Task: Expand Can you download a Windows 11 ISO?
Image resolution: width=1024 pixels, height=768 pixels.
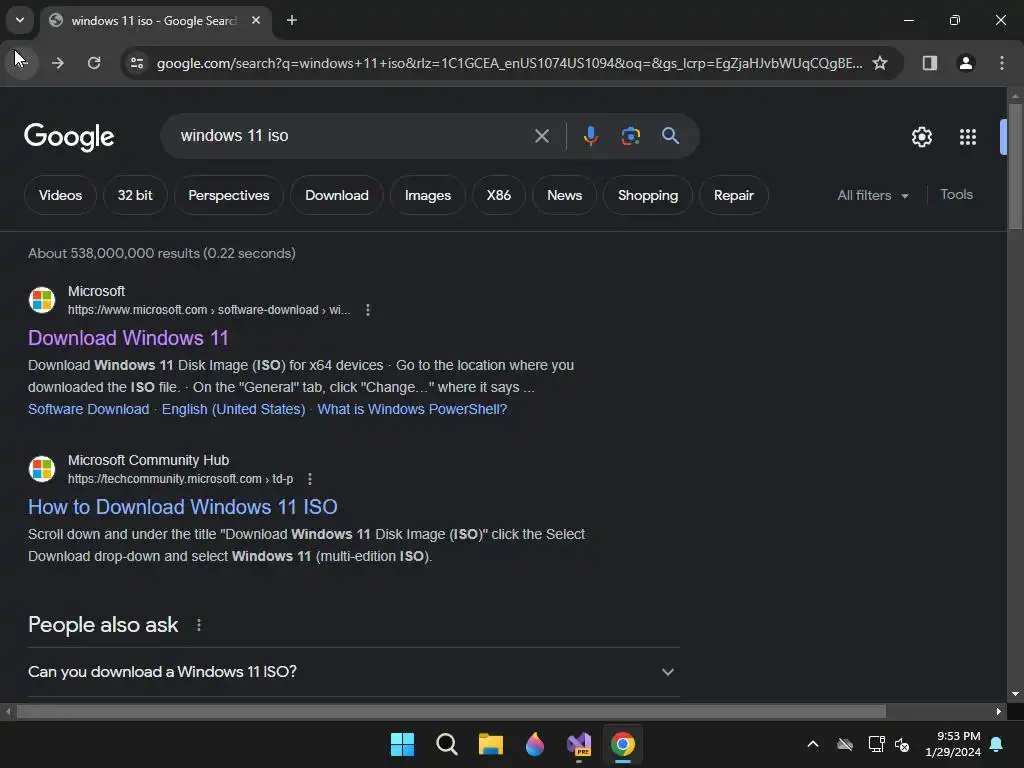Action: click(x=353, y=671)
